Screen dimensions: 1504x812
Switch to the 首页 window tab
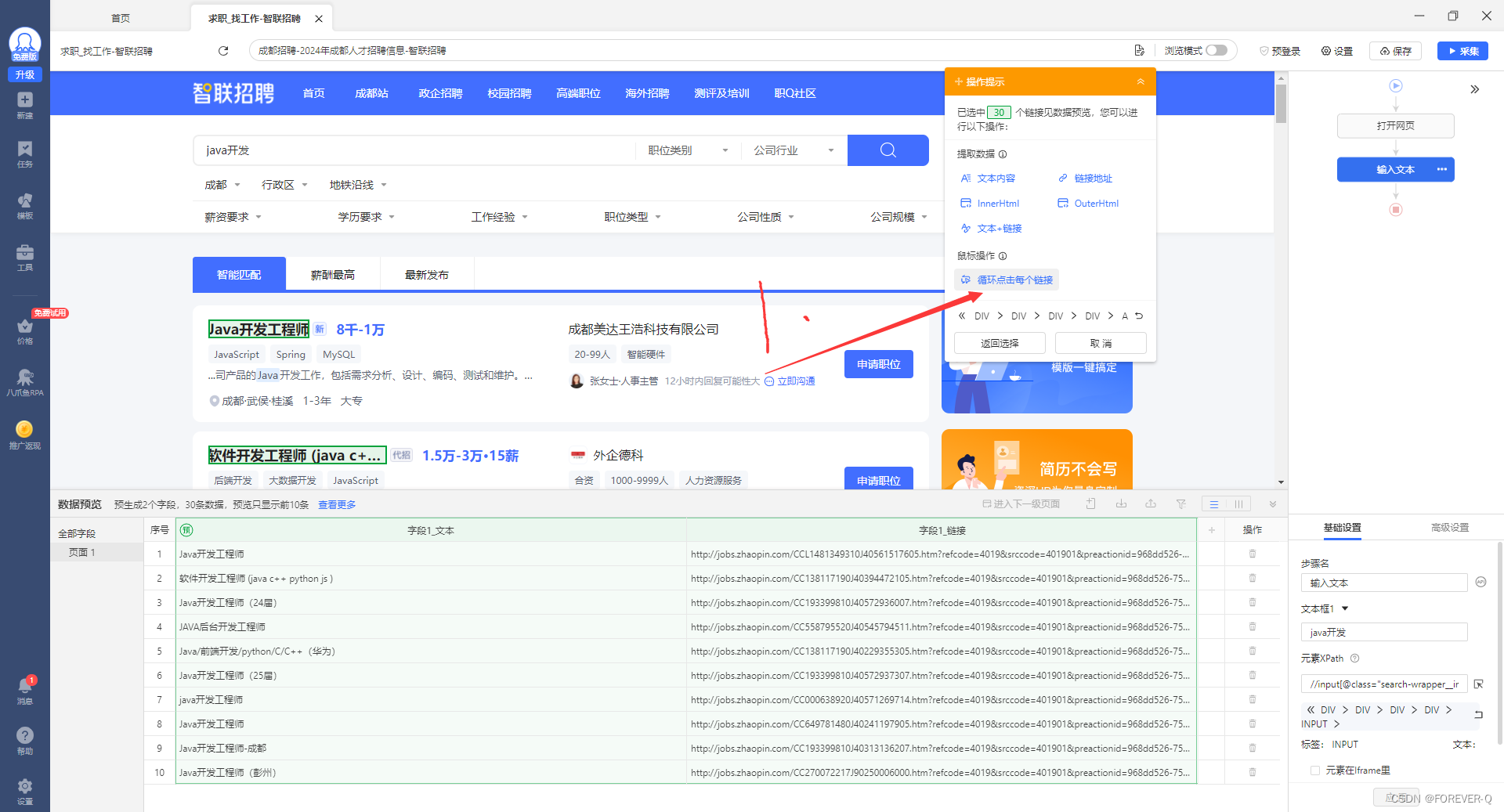pyautogui.click(x=121, y=18)
